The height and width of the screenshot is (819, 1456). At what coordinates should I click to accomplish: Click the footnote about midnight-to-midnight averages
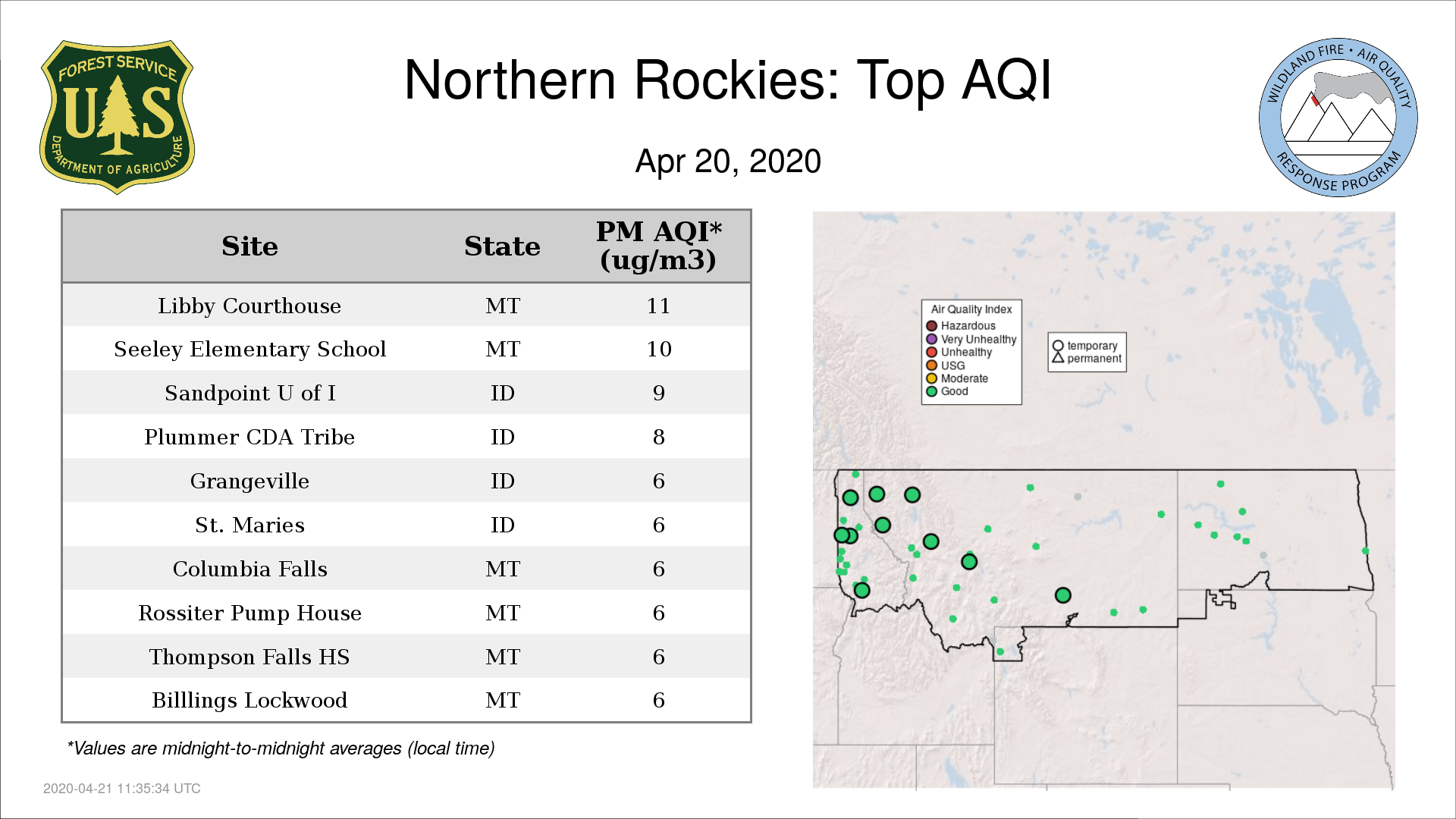pos(281,748)
